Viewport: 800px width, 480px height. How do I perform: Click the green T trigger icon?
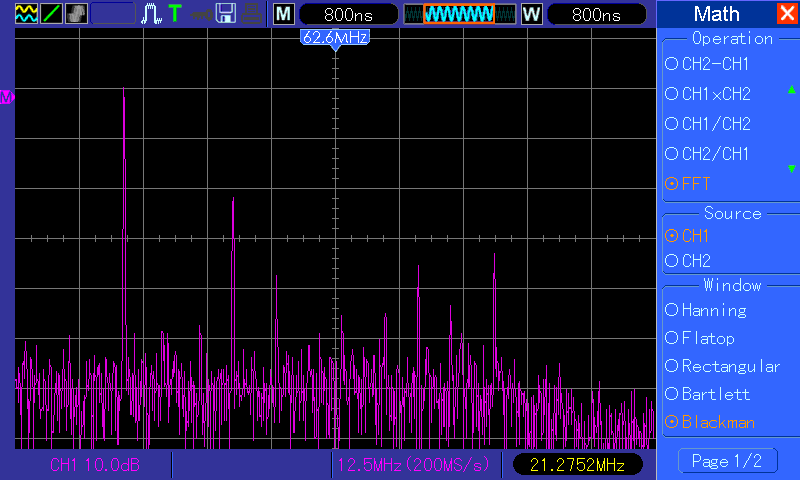pyautogui.click(x=175, y=14)
